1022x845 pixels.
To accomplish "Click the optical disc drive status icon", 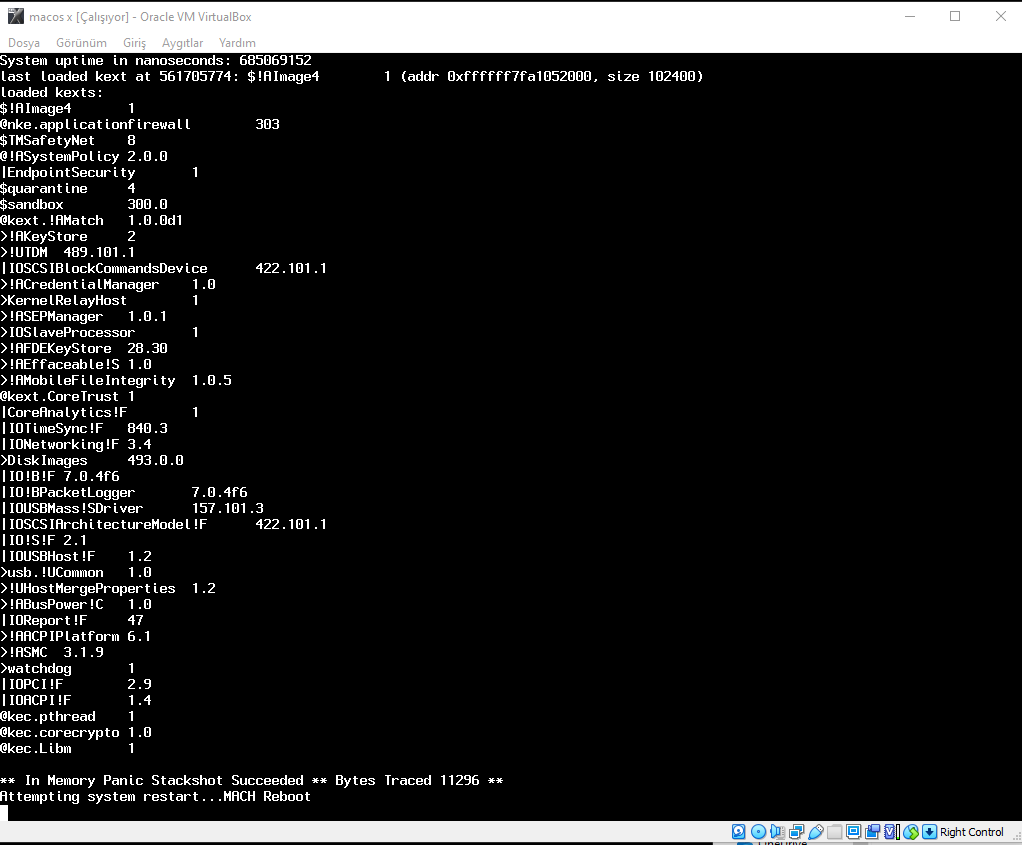I will point(758,832).
